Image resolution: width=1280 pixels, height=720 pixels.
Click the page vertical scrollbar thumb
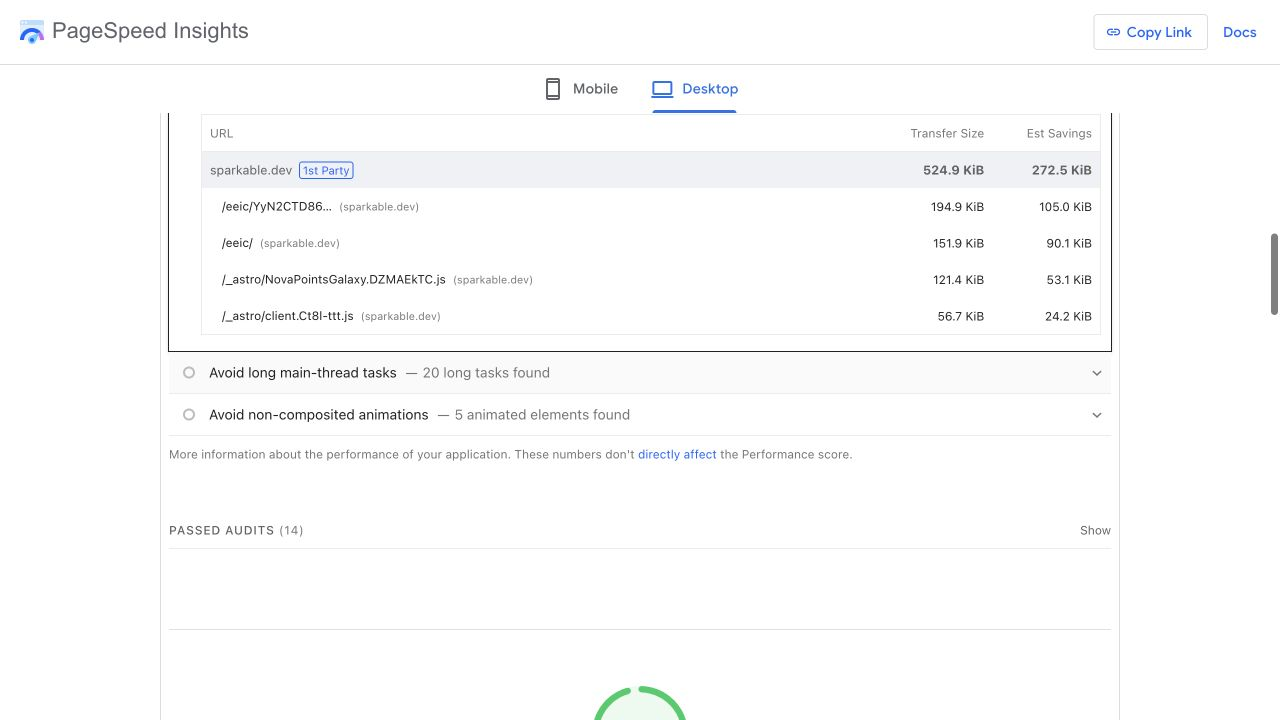coord(1274,275)
